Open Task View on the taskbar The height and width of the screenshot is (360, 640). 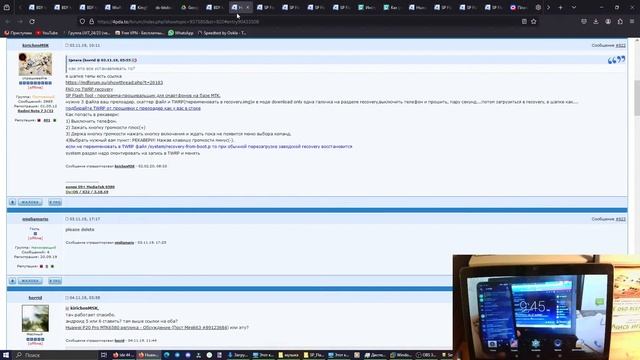pos(104,355)
